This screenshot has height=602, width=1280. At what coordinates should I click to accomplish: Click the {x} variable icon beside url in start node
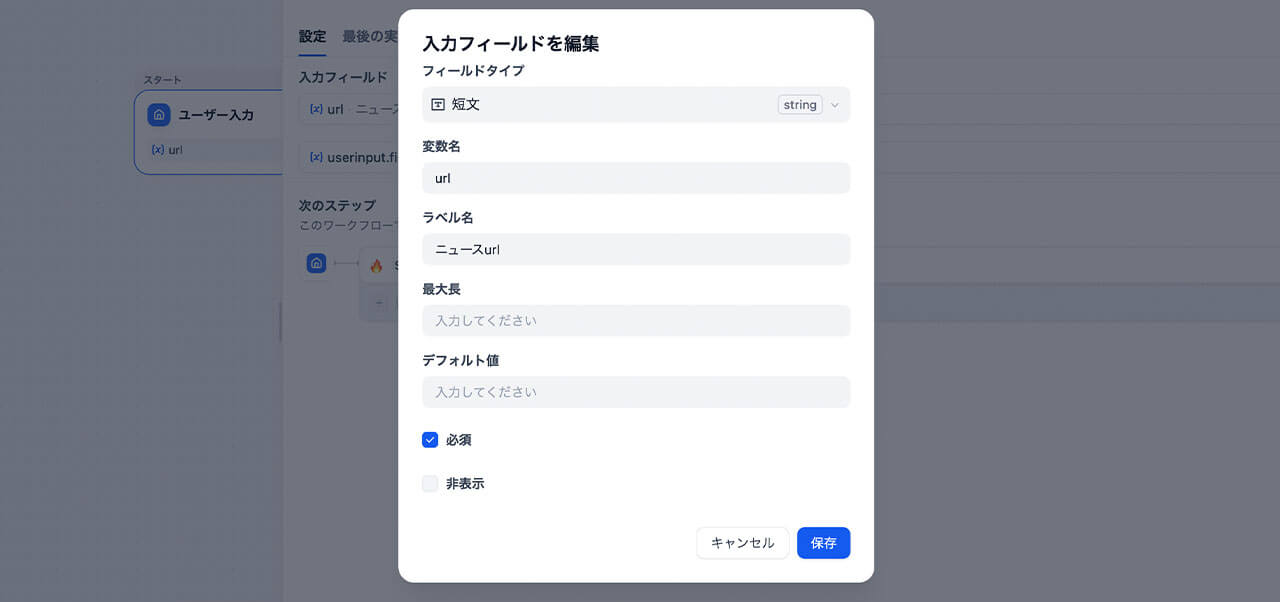(x=157, y=150)
